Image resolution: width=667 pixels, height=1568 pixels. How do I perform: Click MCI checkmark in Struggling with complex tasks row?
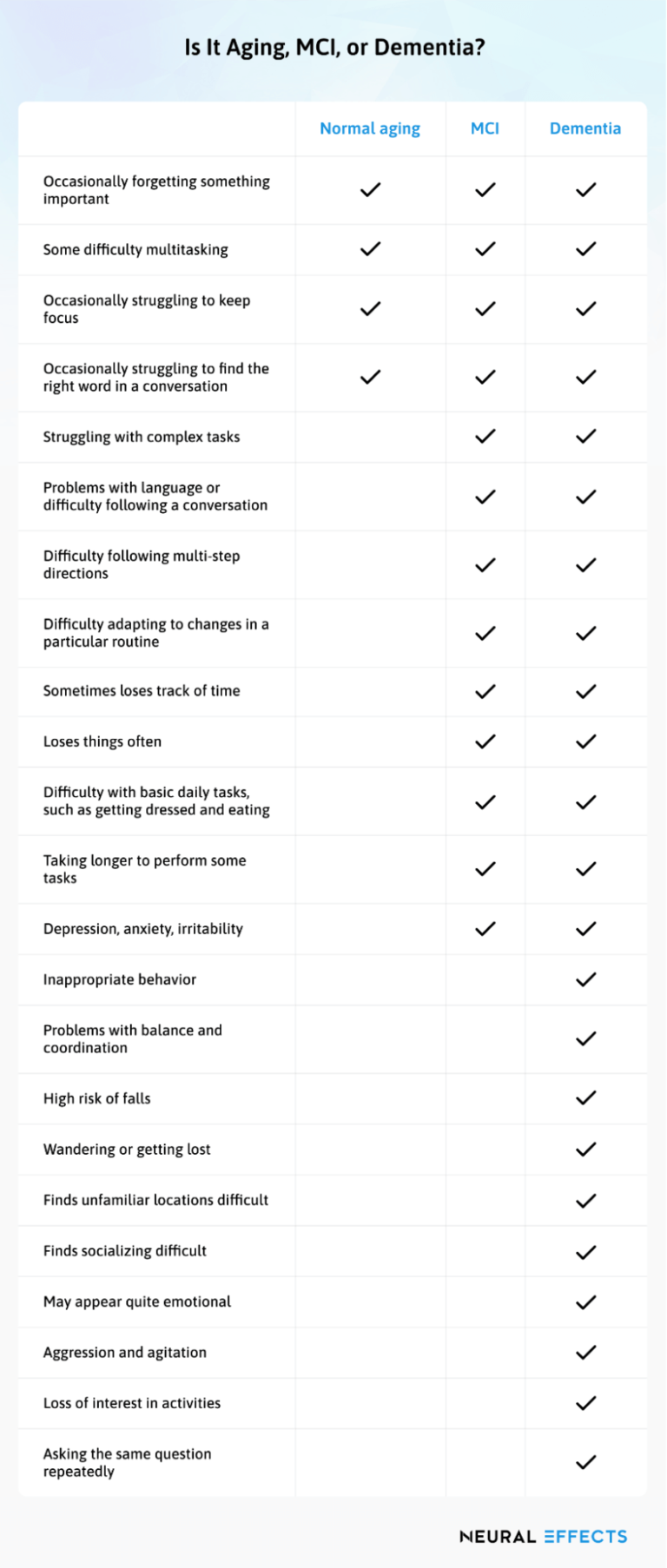click(485, 436)
